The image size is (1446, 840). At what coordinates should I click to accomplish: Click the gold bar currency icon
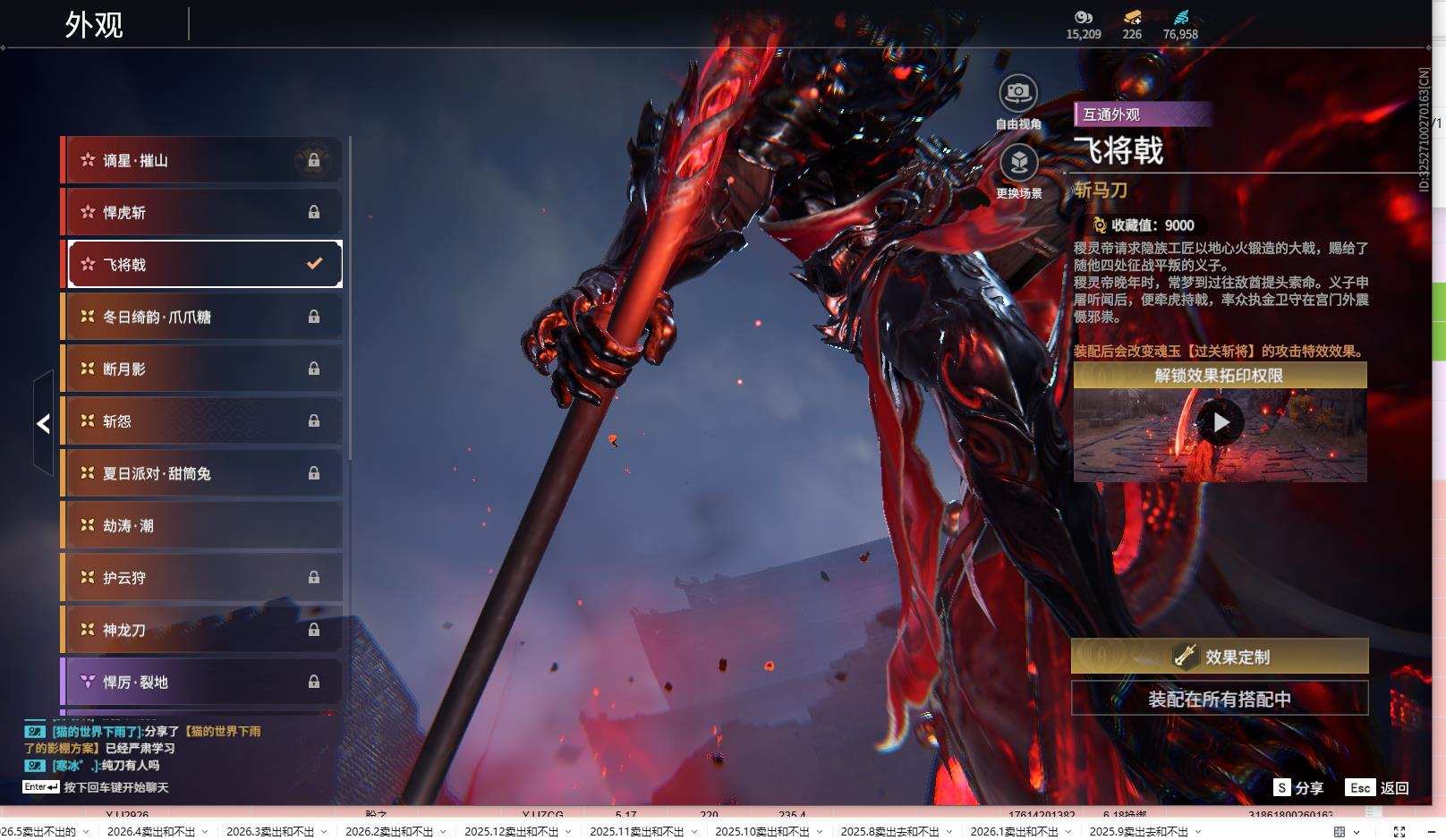click(1132, 17)
